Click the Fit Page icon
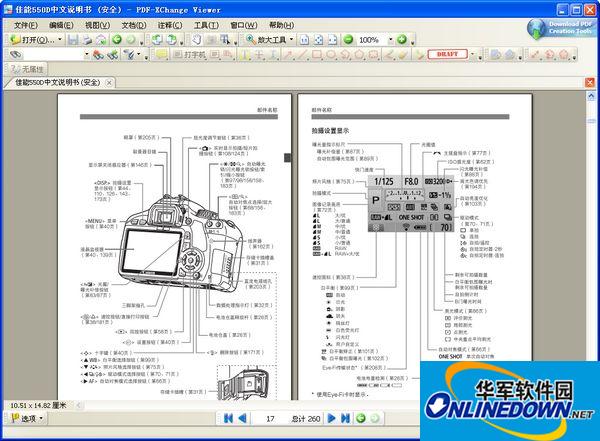Screen dimensions: 600x441 318,39
